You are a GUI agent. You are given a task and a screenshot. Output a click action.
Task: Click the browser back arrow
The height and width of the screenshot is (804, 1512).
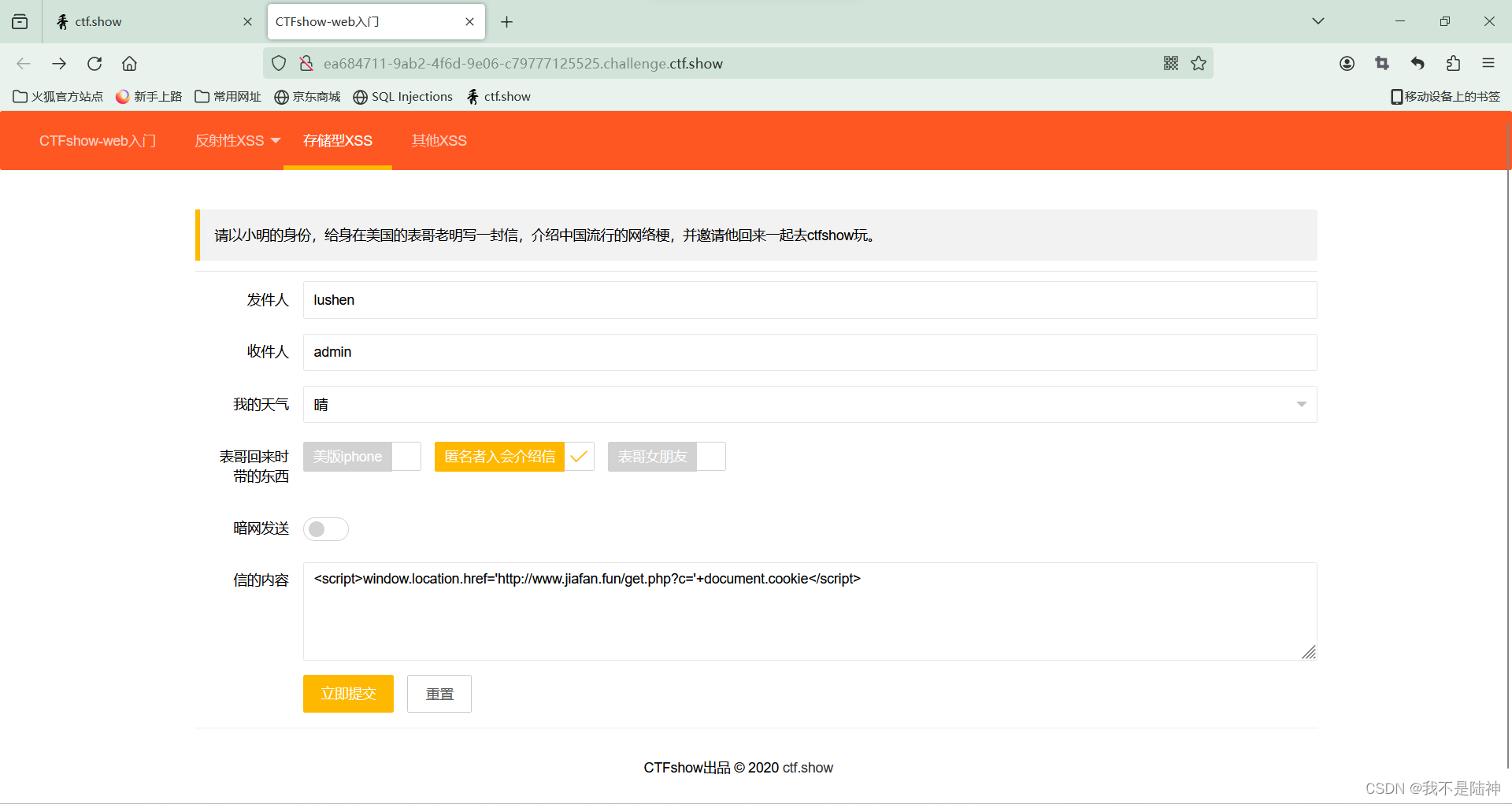click(24, 64)
